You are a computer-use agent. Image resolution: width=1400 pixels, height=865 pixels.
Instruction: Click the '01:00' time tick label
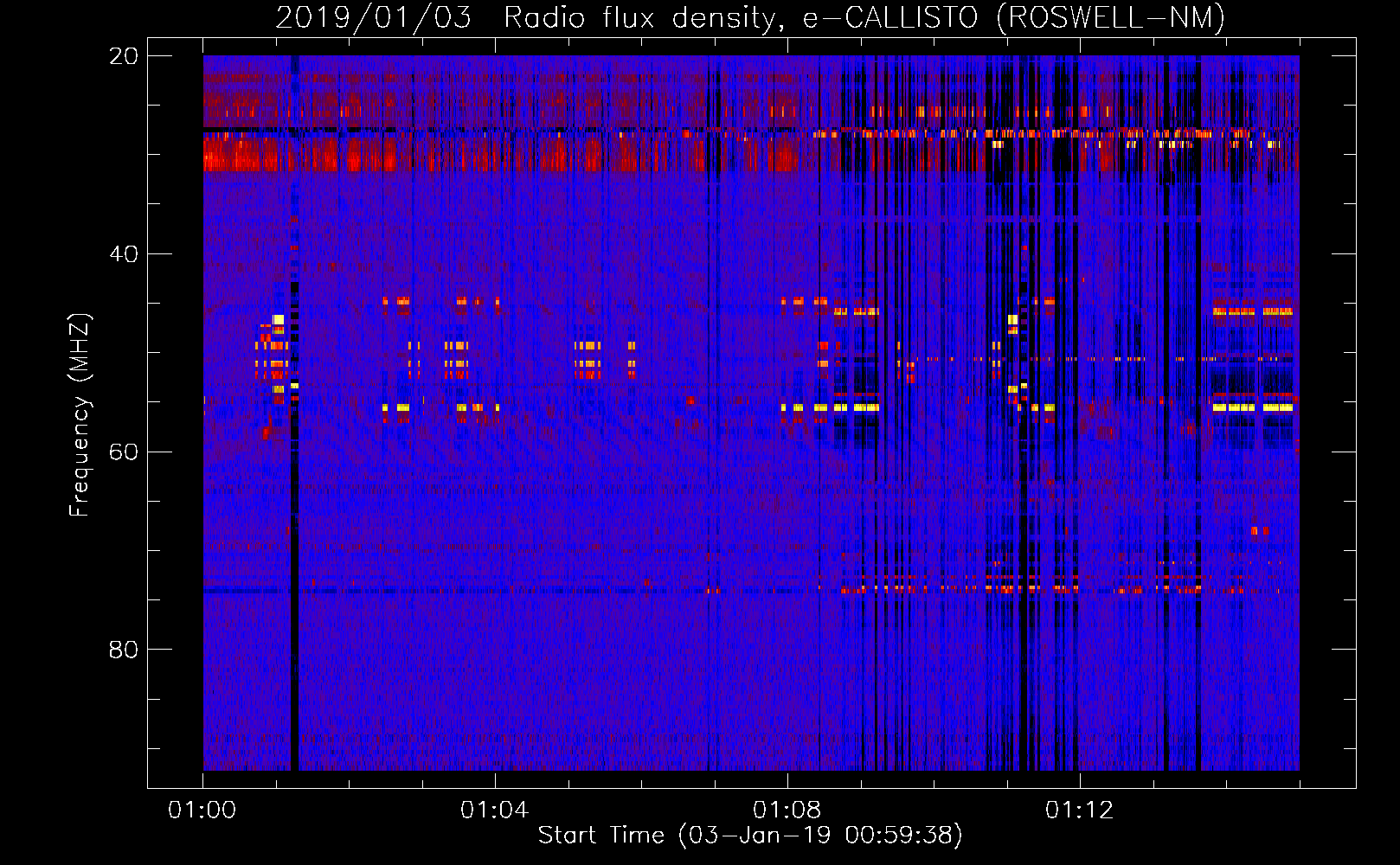(x=202, y=810)
